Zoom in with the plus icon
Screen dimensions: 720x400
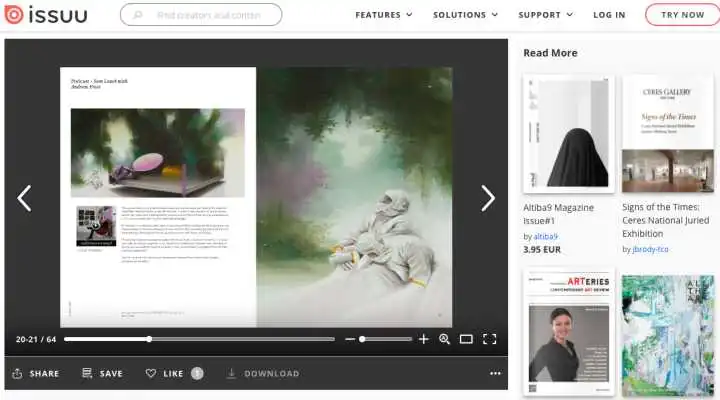tap(423, 339)
